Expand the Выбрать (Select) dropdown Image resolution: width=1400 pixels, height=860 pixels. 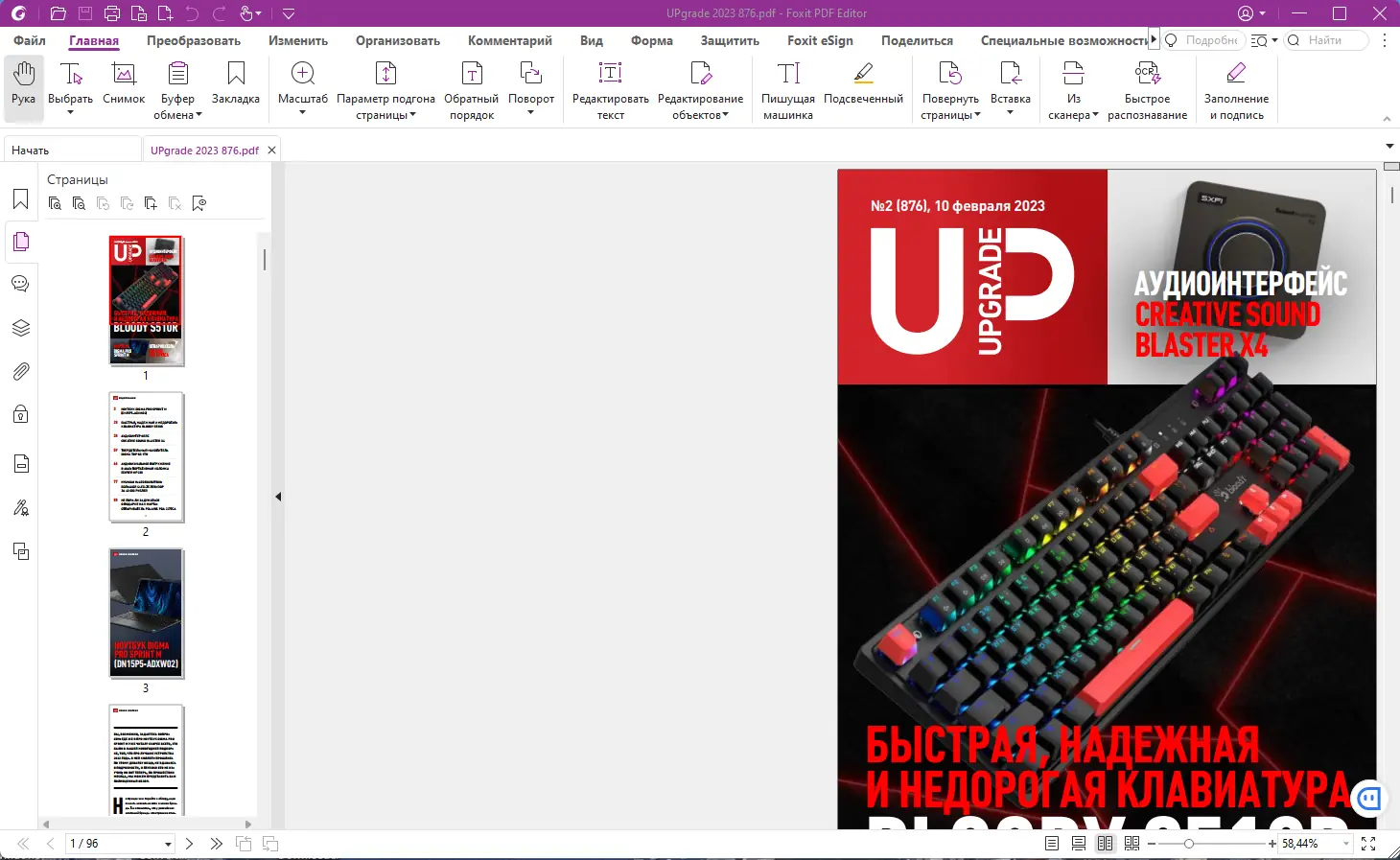[70, 113]
